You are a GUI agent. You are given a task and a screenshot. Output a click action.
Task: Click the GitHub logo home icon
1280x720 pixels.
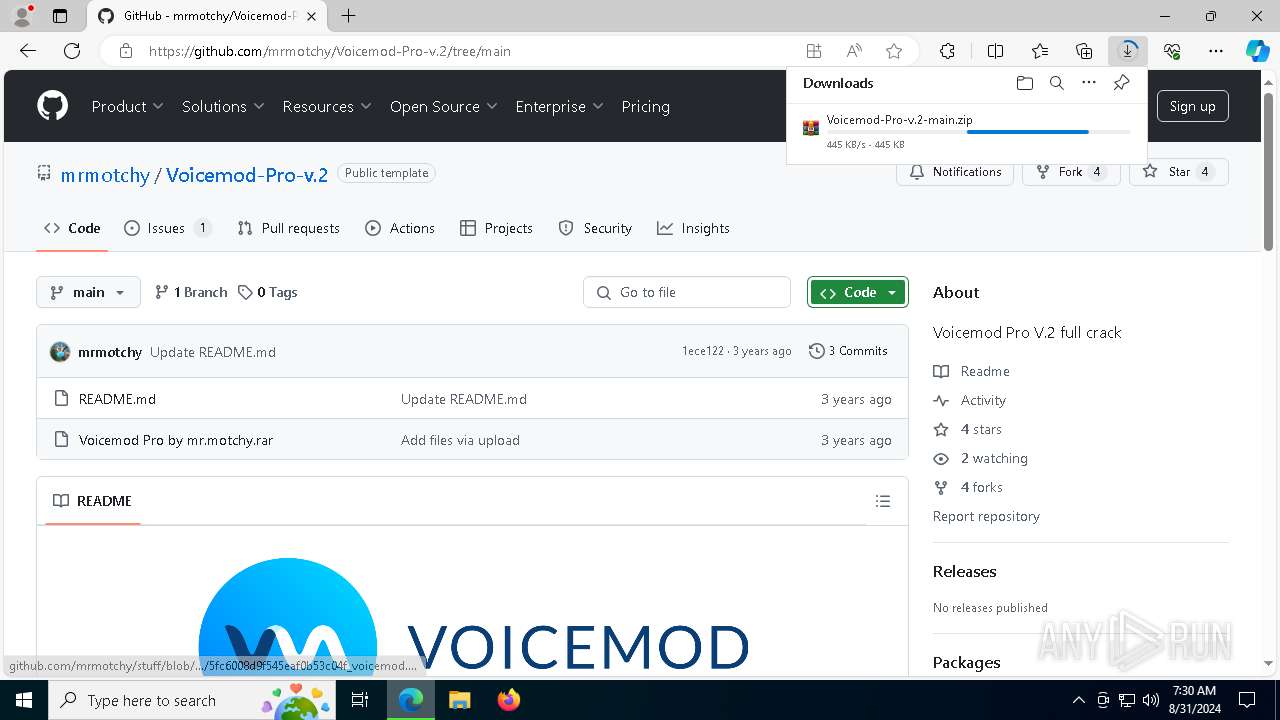52,106
